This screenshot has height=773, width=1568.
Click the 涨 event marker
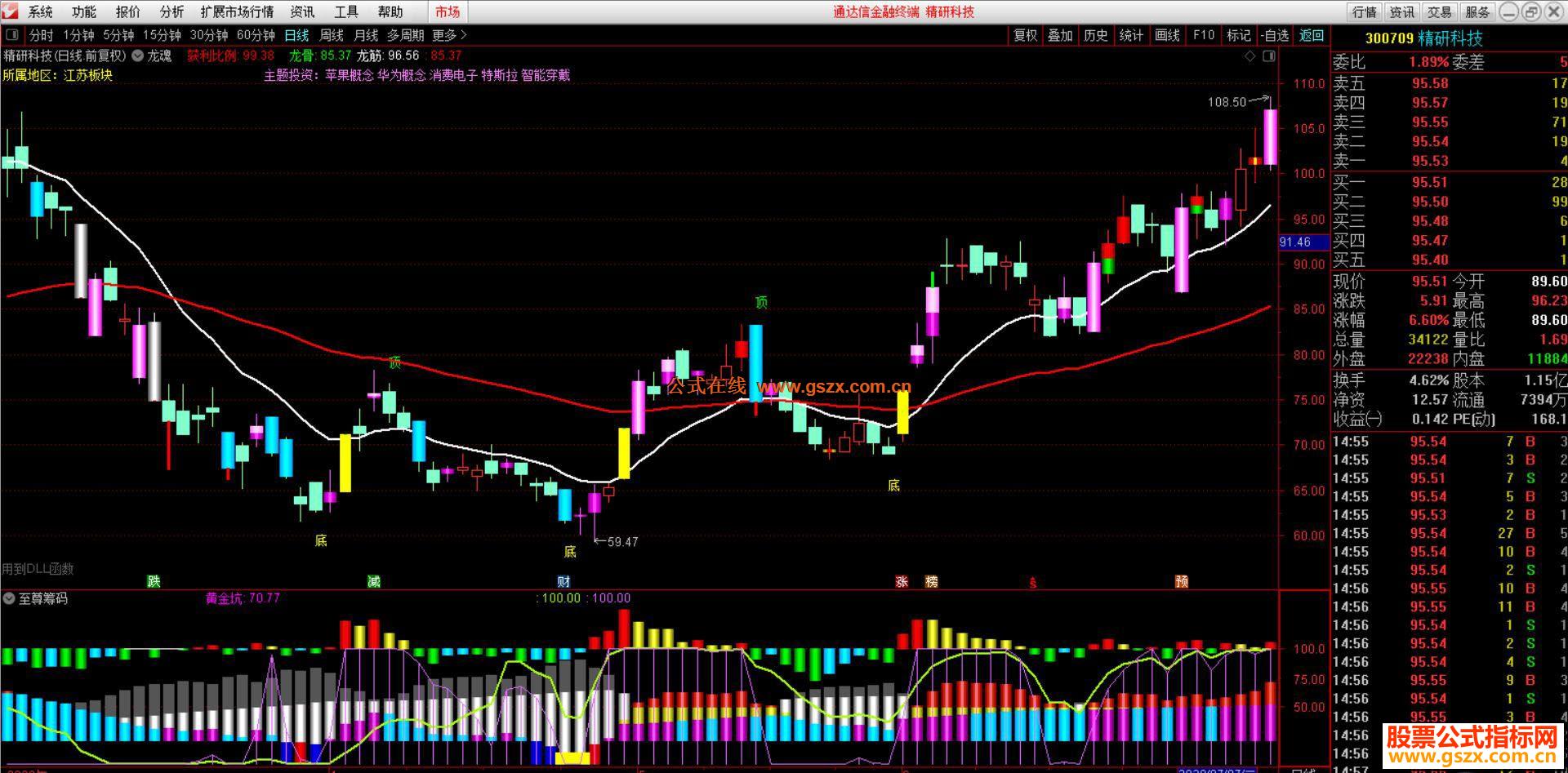[902, 581]
